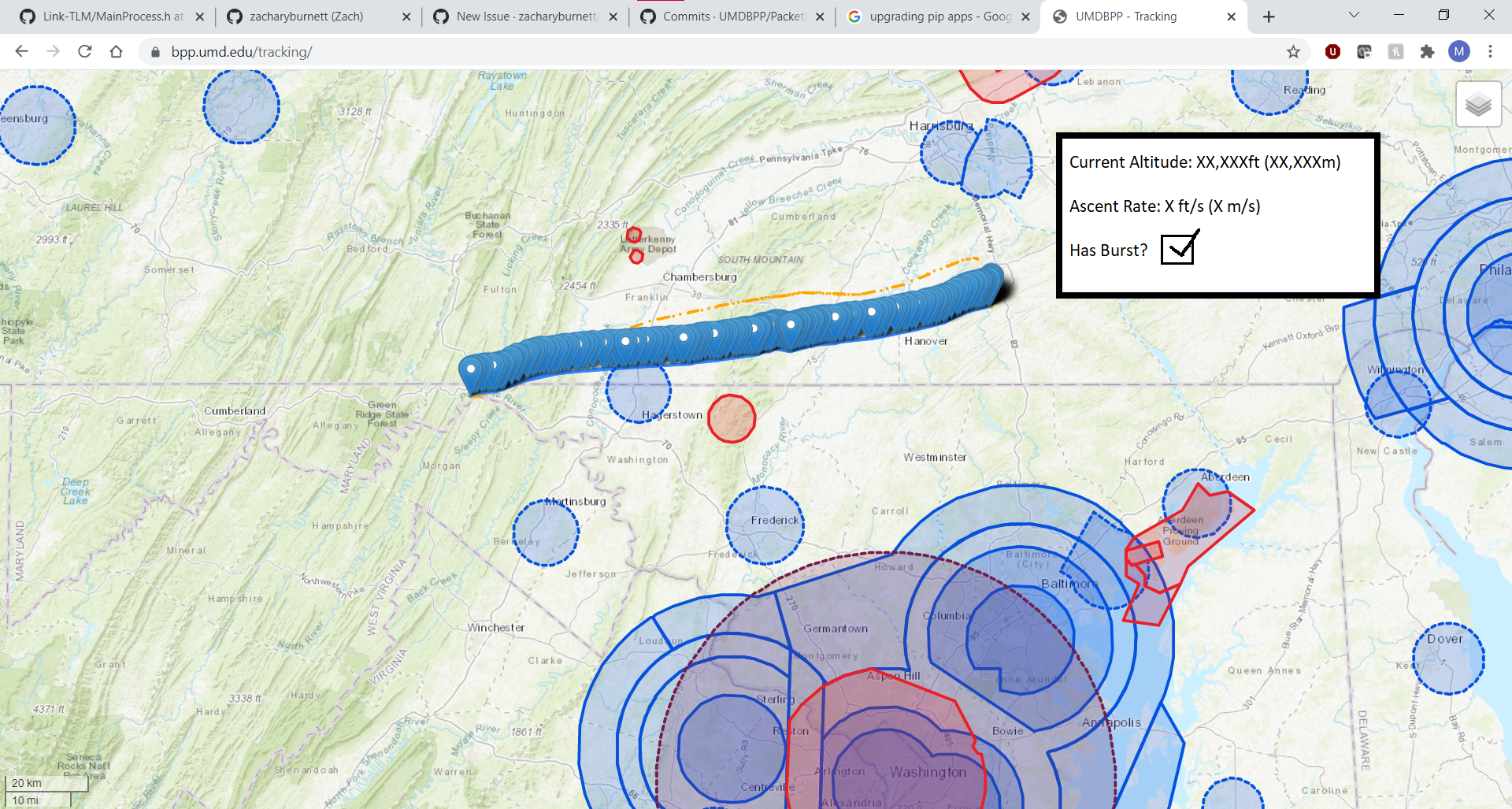Open the tab search dropdown arrow
The height and width of the screenshot is (809, 1512).
point(1354,15)
